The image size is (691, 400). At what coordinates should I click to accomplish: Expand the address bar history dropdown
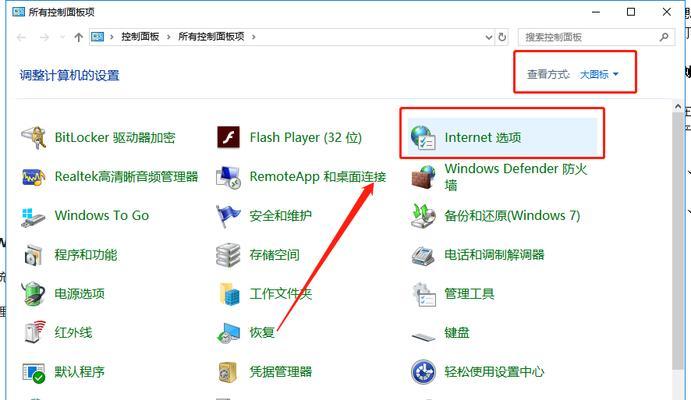[x=489, y=37]
